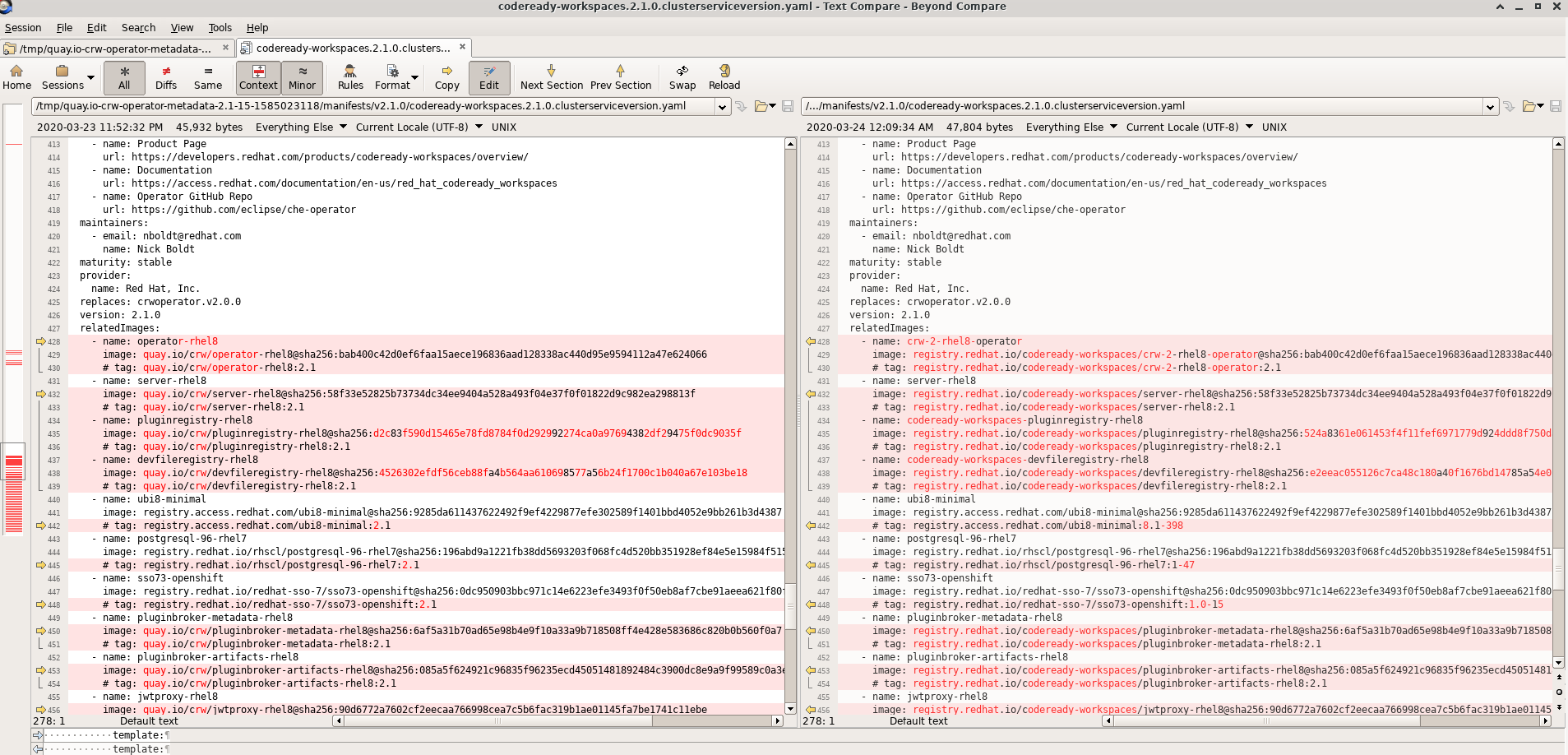Toggle the All display filter
The height and width of the screenshot is (755, 1568).
(x=124, y=77)
